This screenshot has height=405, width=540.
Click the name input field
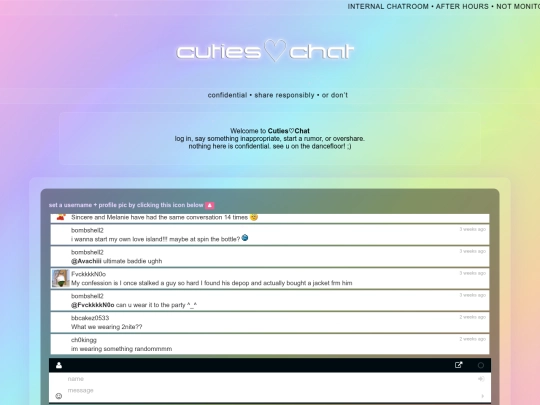pos(270,379)
